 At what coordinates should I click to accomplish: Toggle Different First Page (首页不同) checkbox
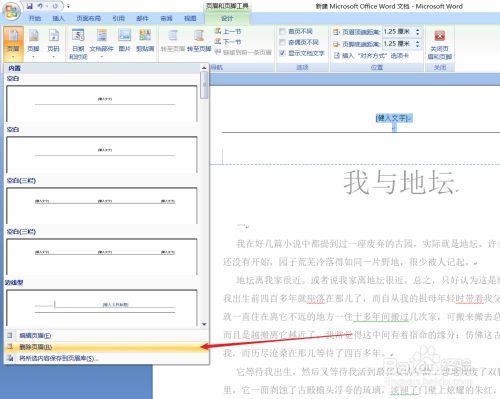(x=282, y=32)
